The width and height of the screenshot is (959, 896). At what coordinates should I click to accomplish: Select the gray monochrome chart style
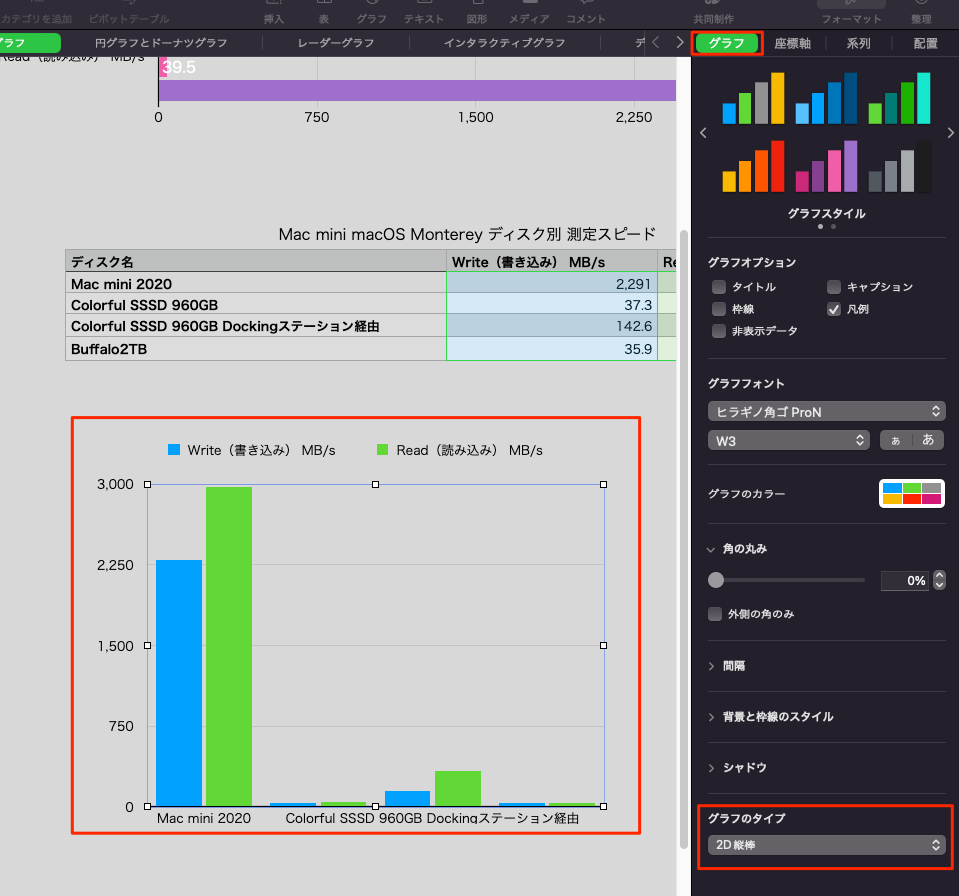[x=900, y=166]
